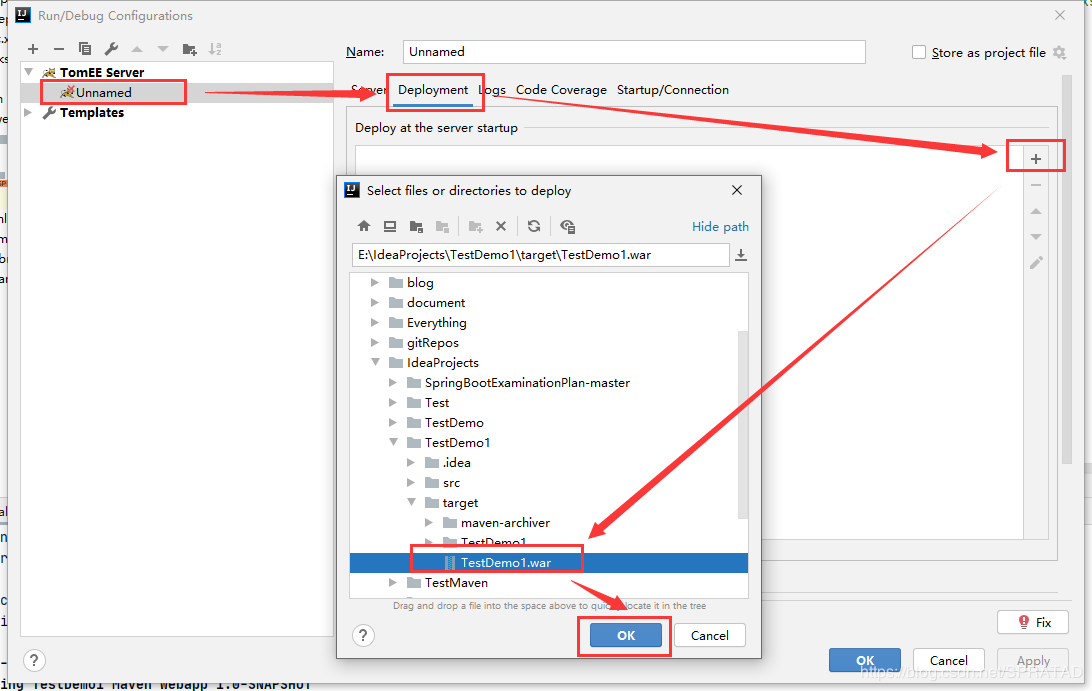Click the delete X icon in file chooser toolbar

coord(501,226)
